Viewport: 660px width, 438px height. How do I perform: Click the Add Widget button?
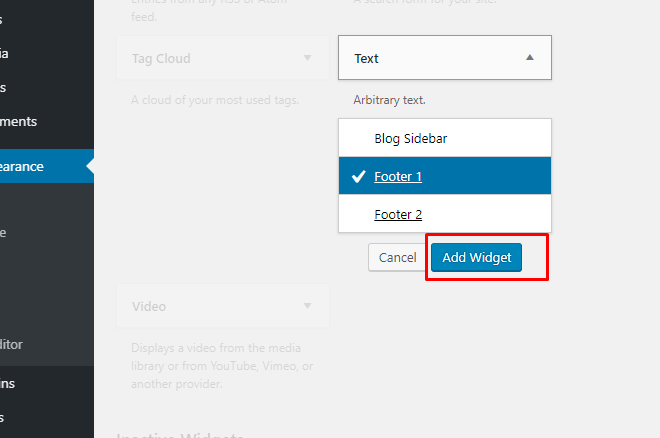tap(476, 257)
